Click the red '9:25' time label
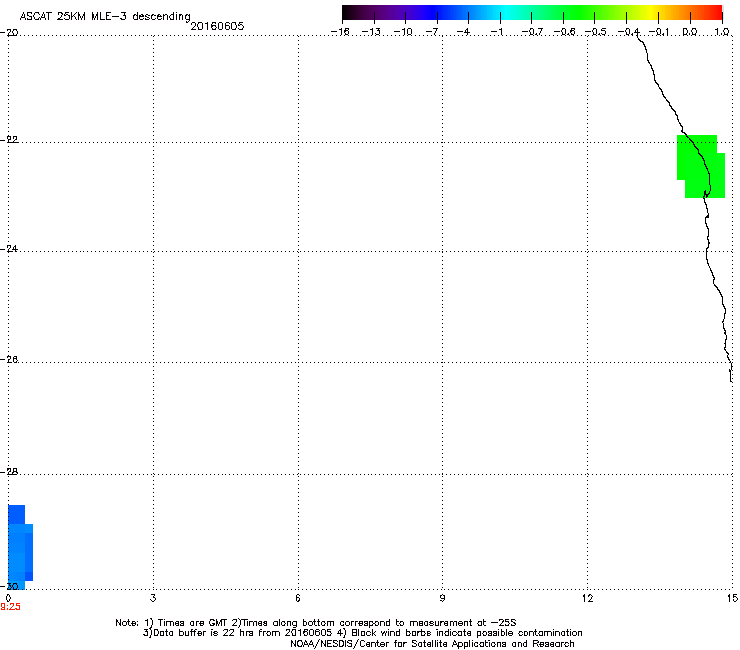The height and width of the screenshot is (650, 740). 10,607
